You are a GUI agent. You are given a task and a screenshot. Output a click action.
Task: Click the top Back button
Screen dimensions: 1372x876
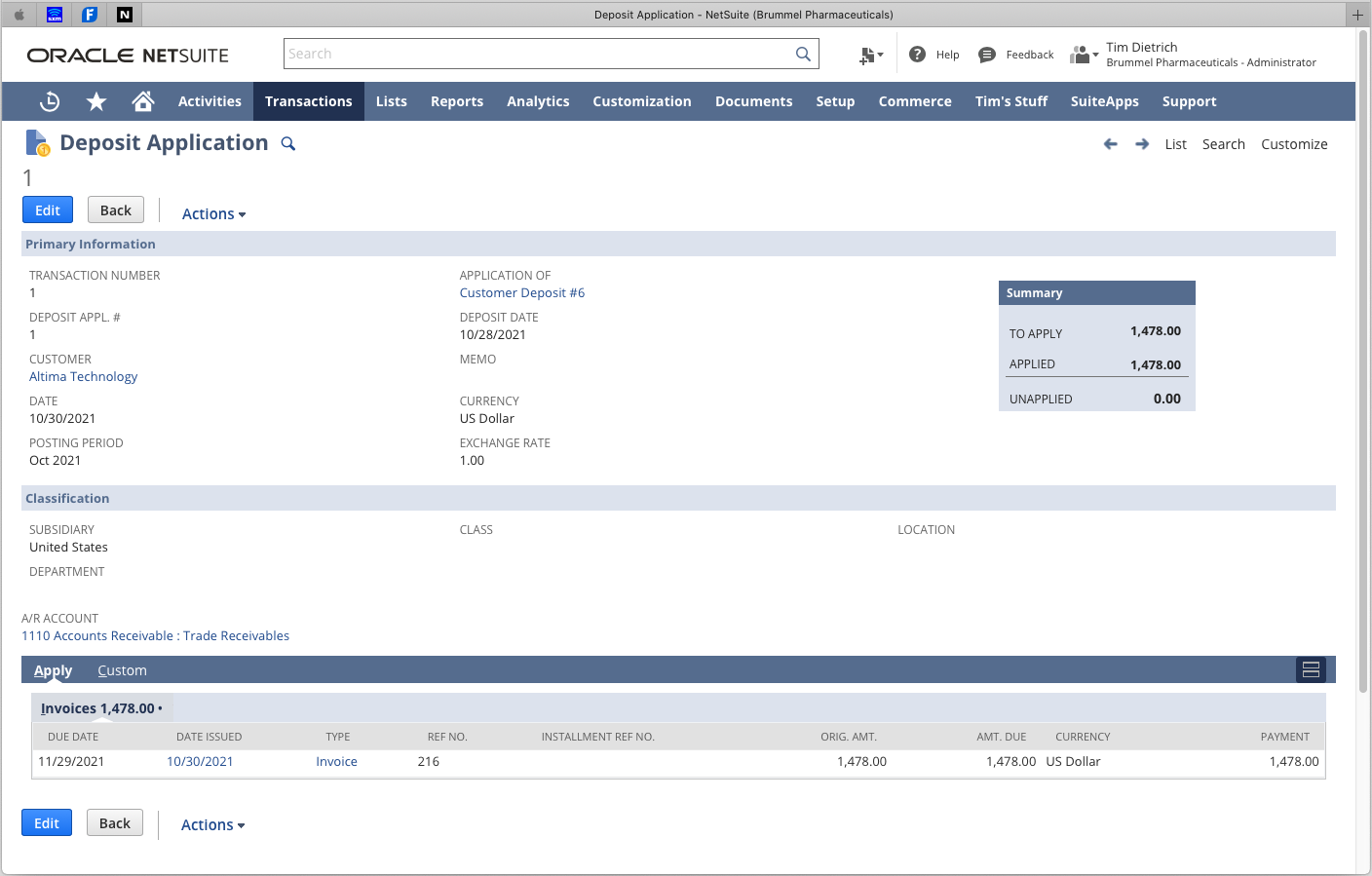click(116, 210)
